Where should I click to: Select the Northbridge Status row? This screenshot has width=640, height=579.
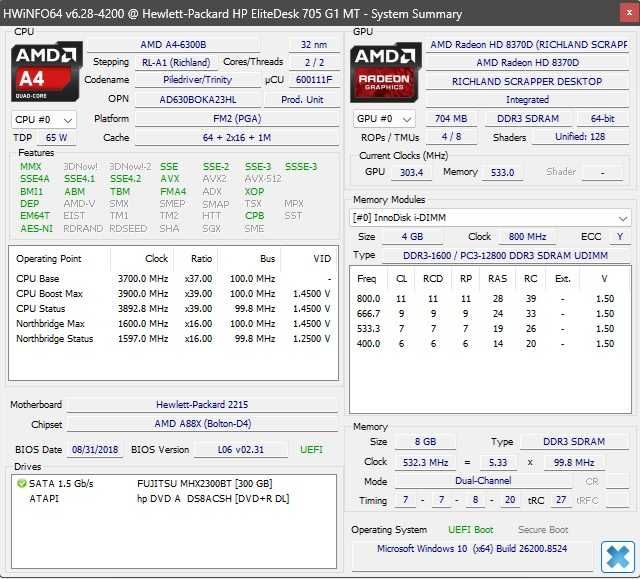tap(173, 339)
